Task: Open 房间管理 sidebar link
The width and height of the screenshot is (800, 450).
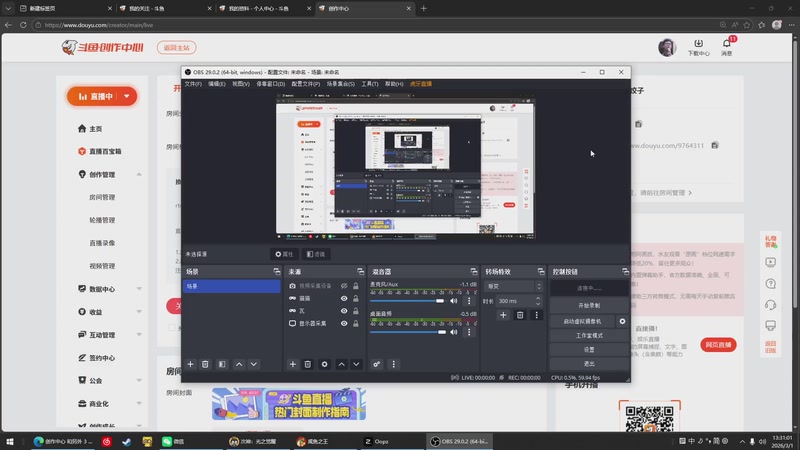Action: 102,197
